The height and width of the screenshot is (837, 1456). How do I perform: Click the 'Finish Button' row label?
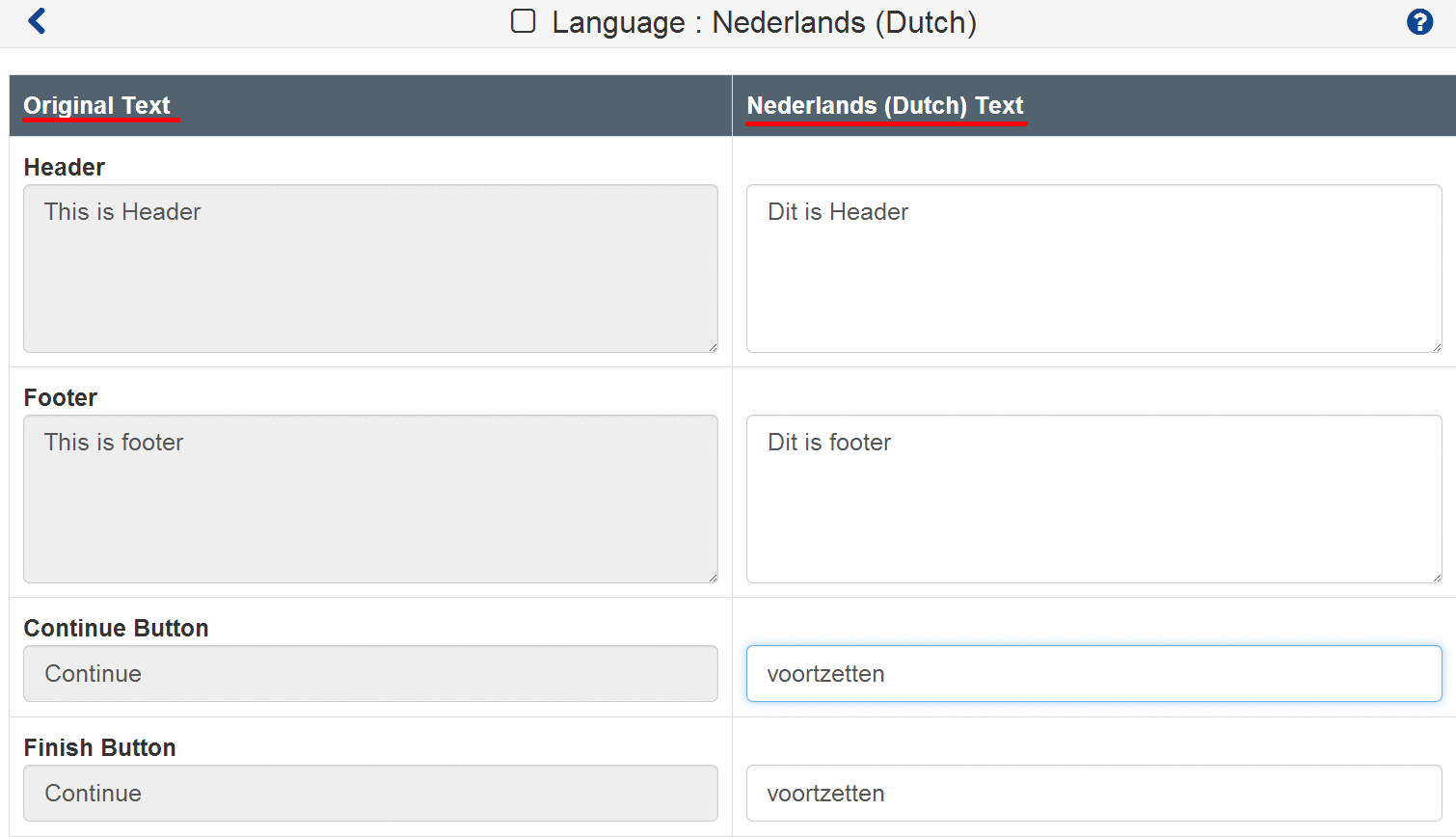(x=100, y=747)
